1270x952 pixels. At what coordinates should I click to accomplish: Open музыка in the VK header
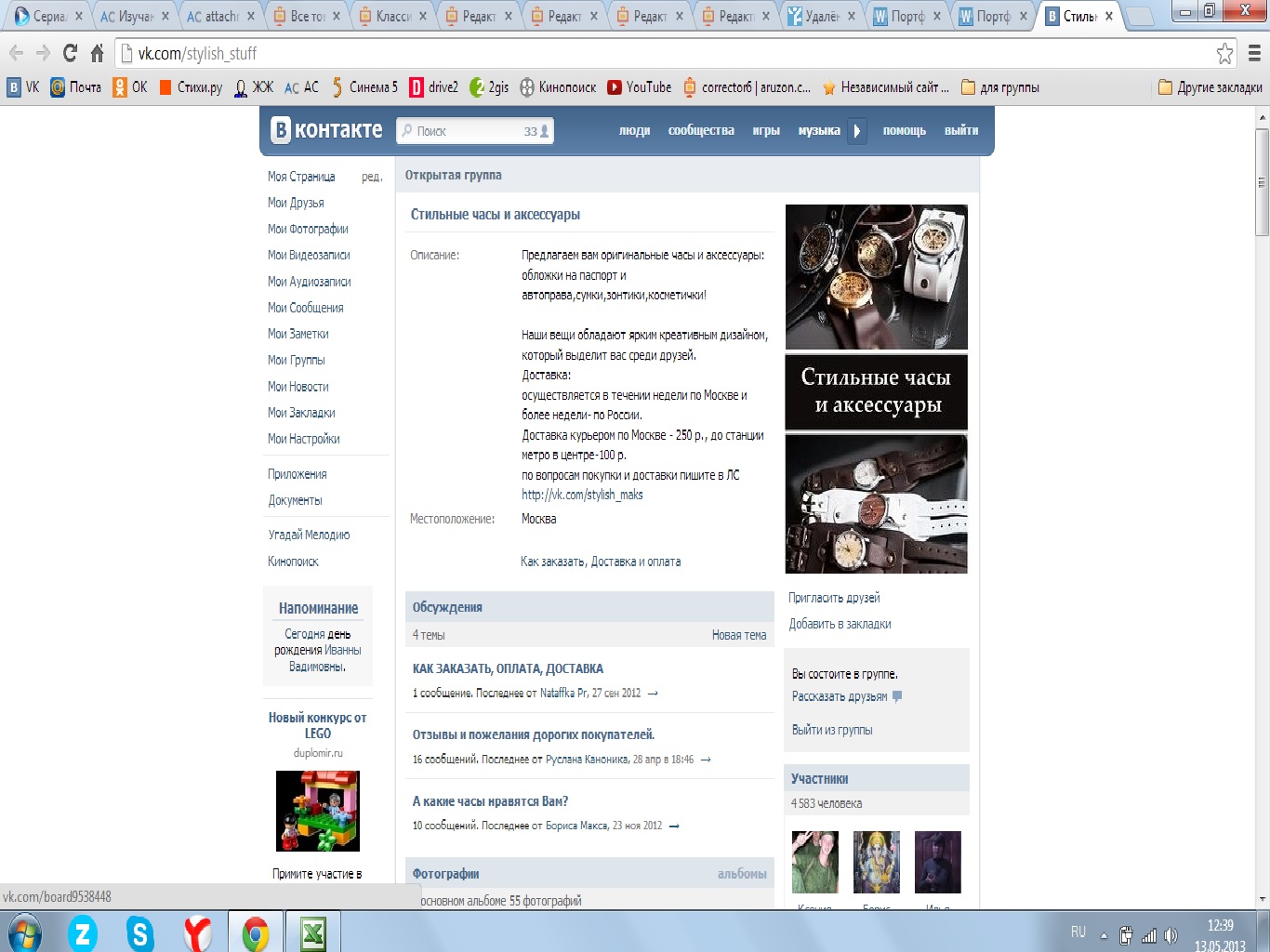pyautogui.click(x=819, y=131)
